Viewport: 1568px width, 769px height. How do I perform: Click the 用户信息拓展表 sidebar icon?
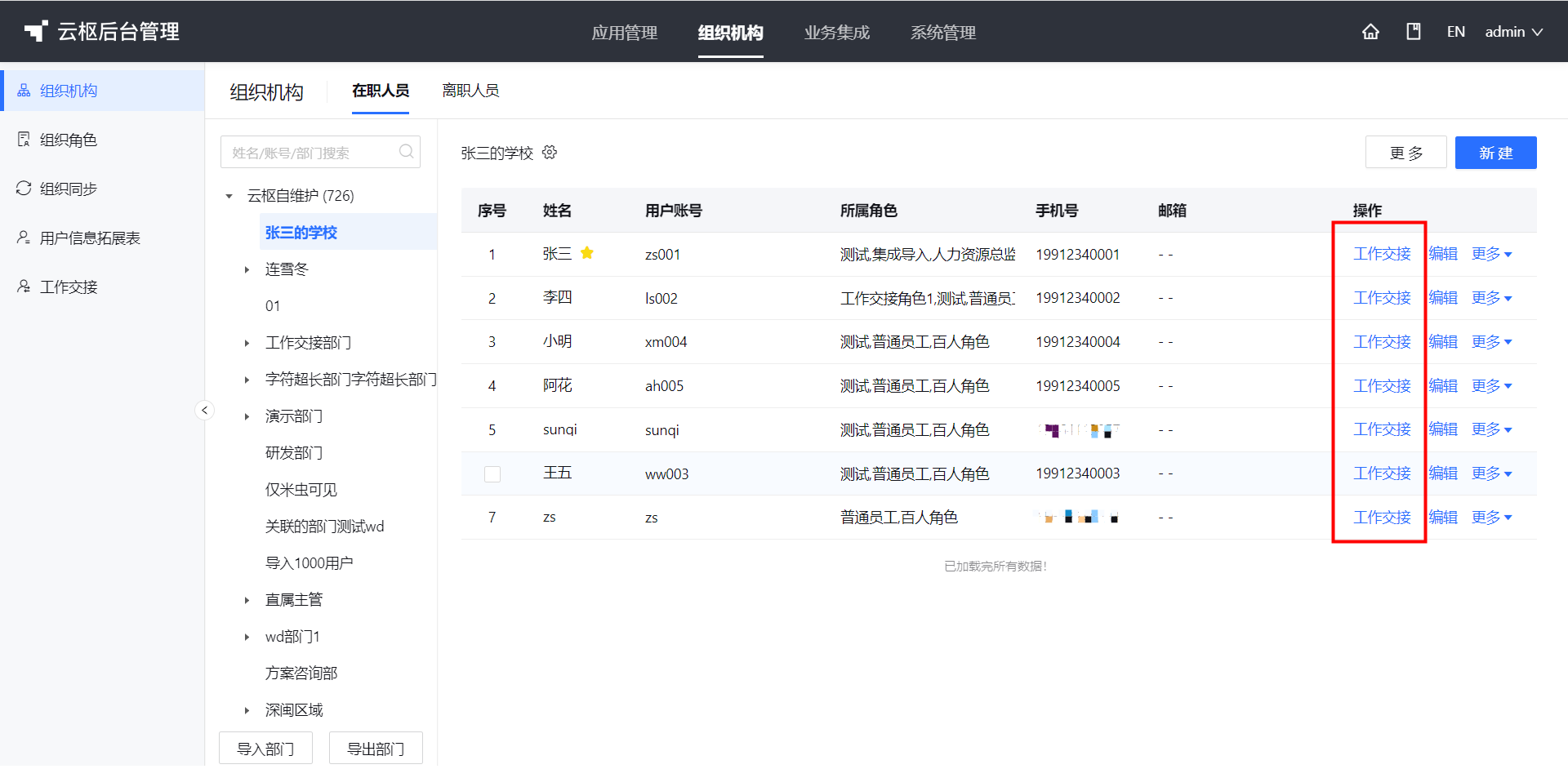pyautogui.click(x=24, y=238)
